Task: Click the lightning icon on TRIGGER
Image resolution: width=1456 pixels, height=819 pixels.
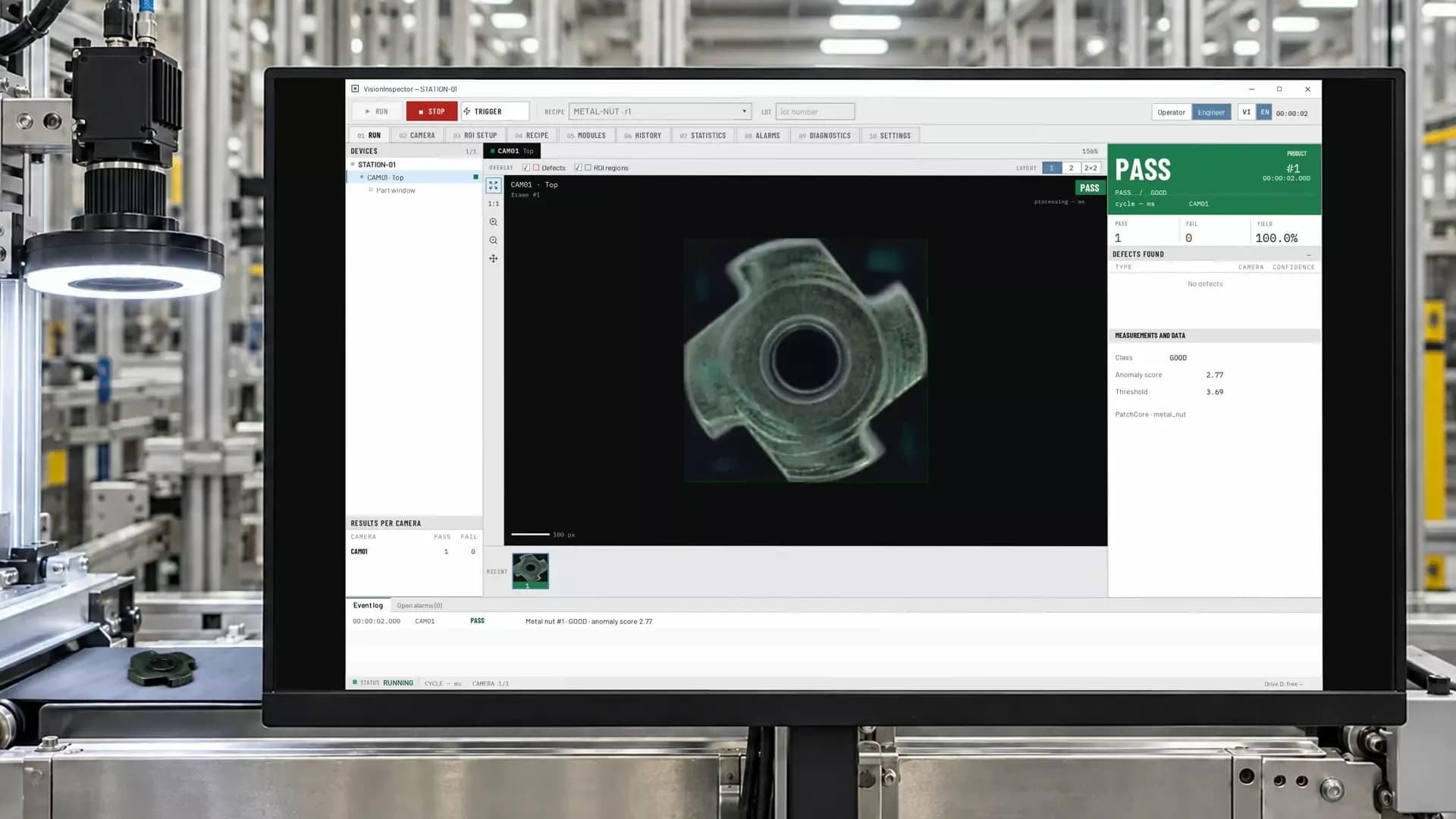Action: click(x=467, y=111)
